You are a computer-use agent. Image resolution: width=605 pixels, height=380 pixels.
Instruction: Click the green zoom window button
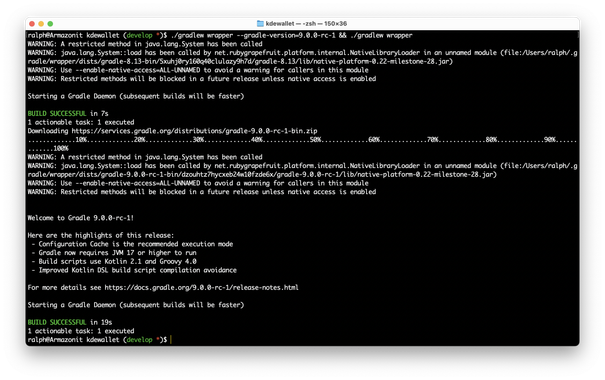50,24
